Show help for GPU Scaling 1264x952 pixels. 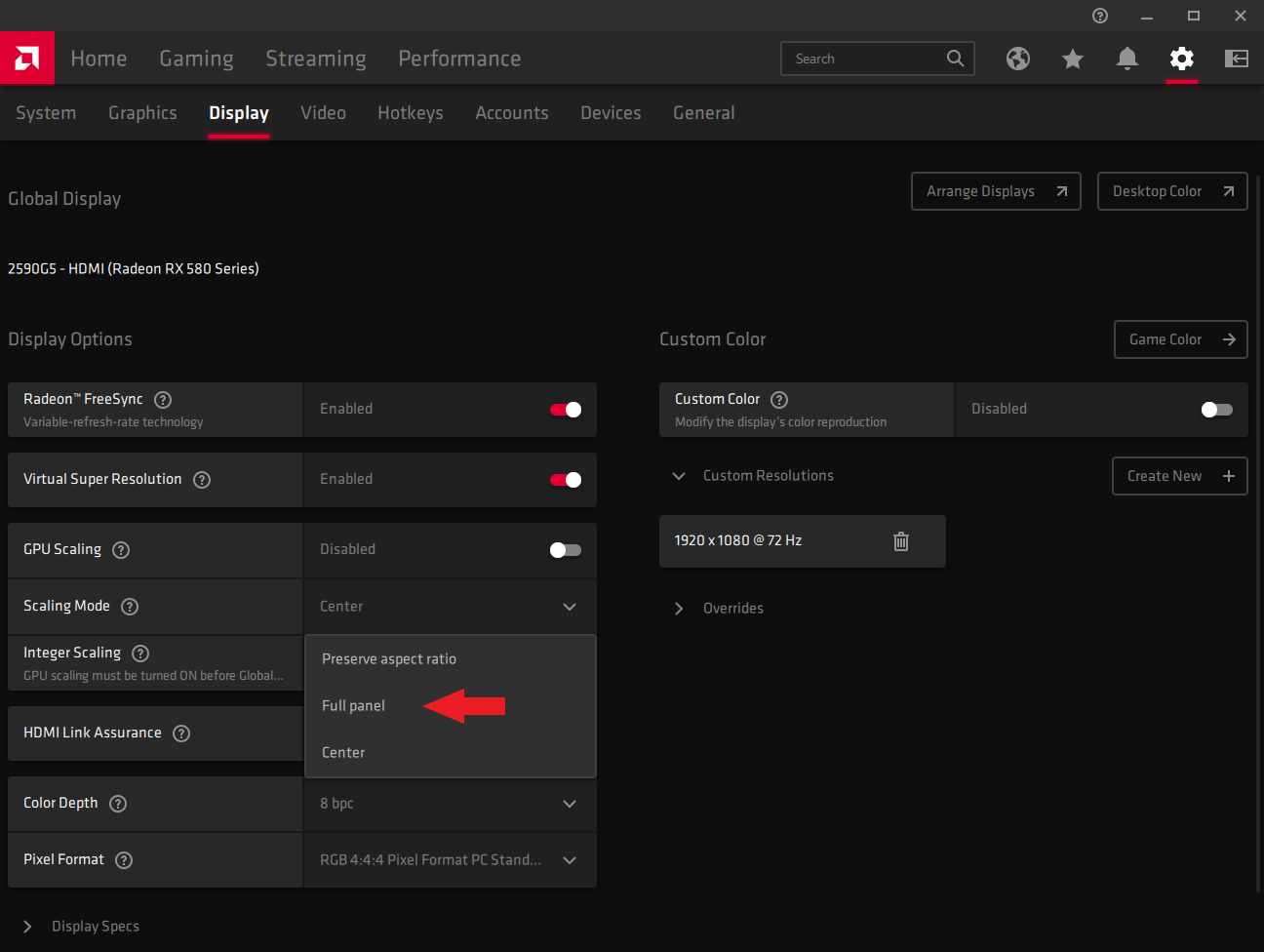click(121, 549)
